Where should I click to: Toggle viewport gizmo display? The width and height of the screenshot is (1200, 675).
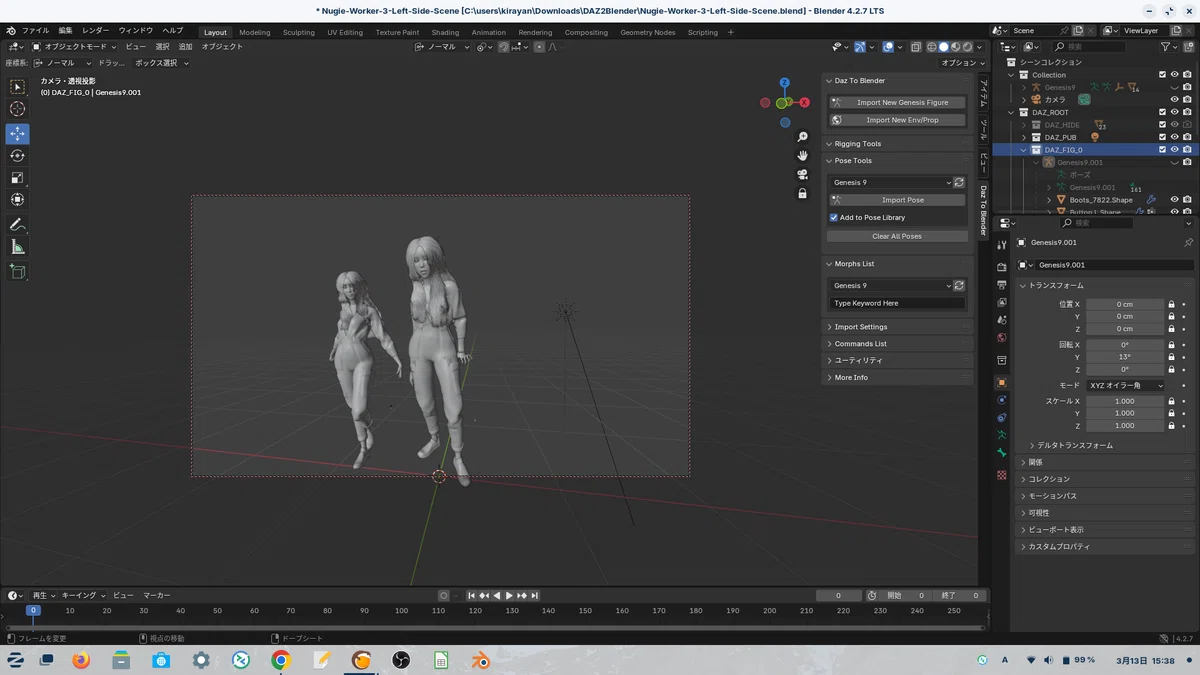pos(860,47)
